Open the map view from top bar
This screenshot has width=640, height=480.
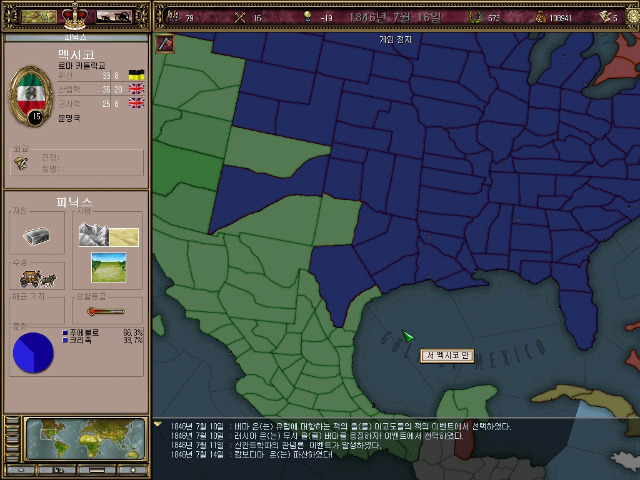pos(39,17)
